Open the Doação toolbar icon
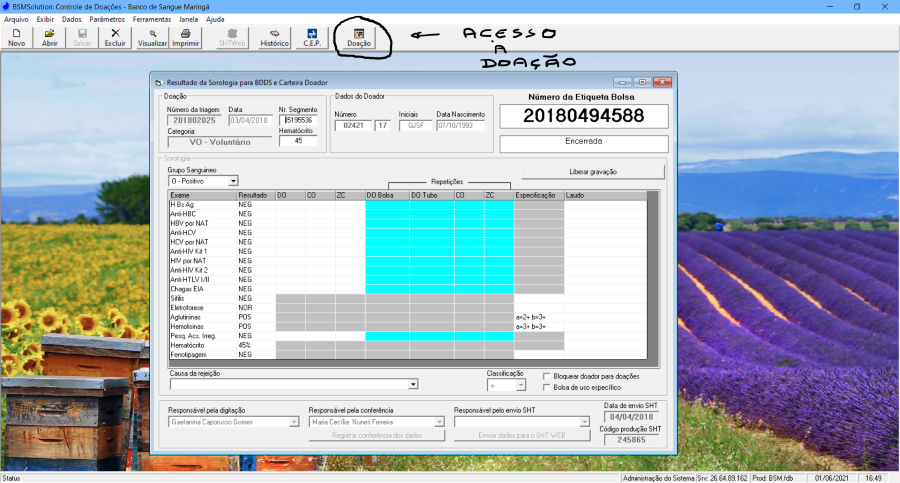The height and width of the screenshot is (483, 900). click(358, 38)
